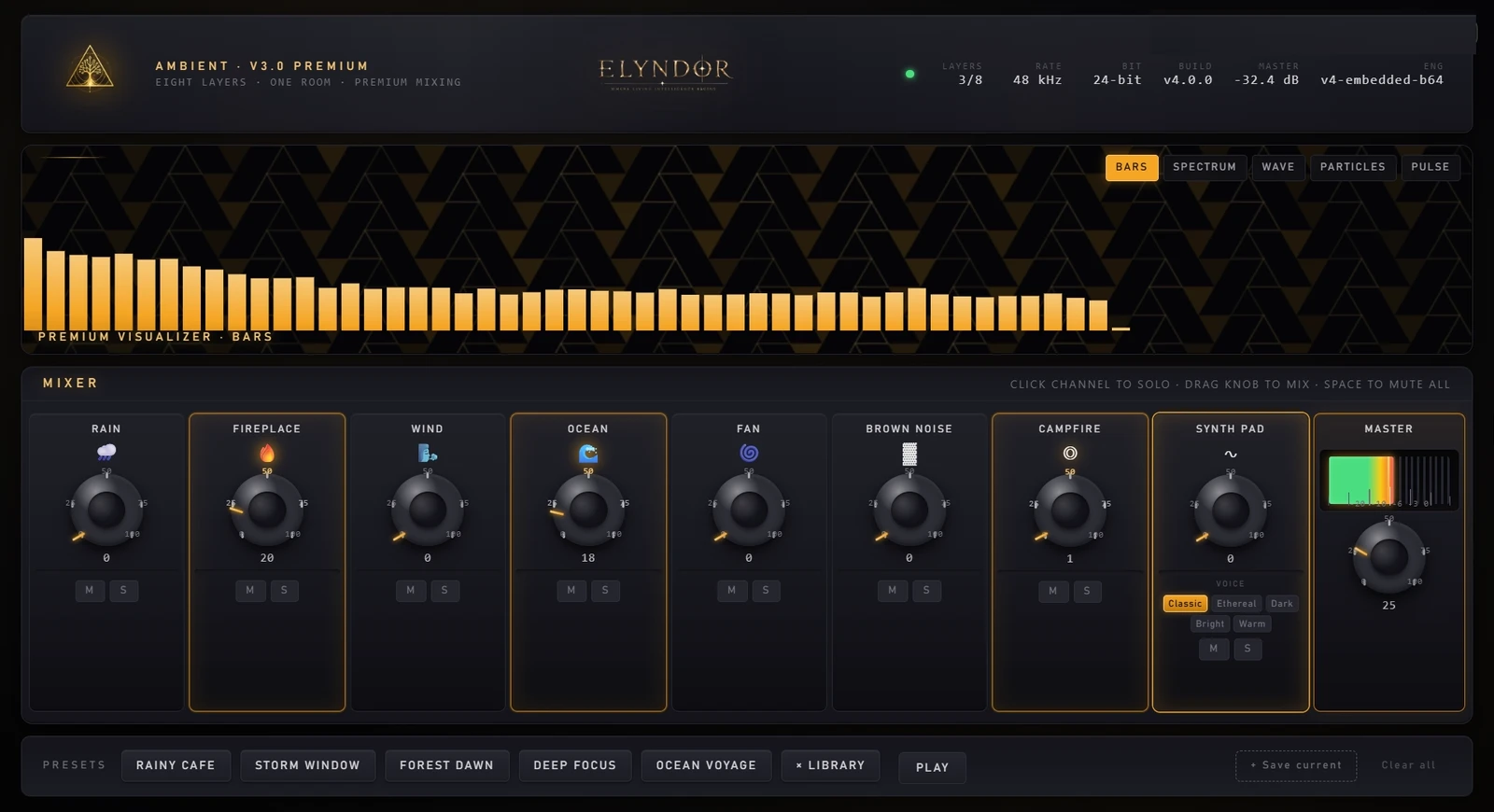Load the Rainy Cafe preset
Viewport: 1494px width, 812px height.
point(176,765)
